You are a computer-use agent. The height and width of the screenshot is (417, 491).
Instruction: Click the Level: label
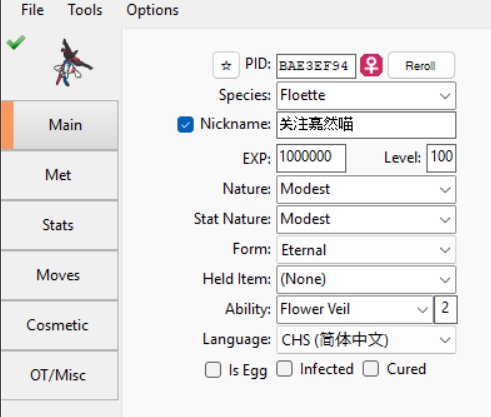402,158
